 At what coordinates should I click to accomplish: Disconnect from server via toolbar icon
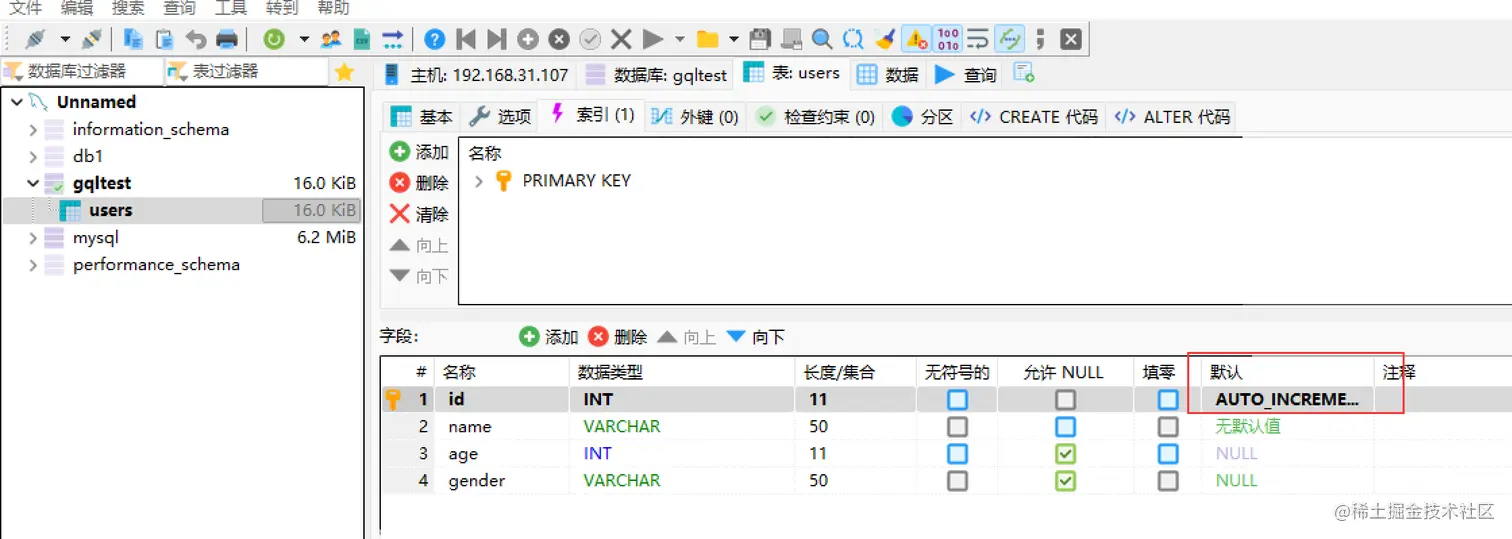pos(91,39)
